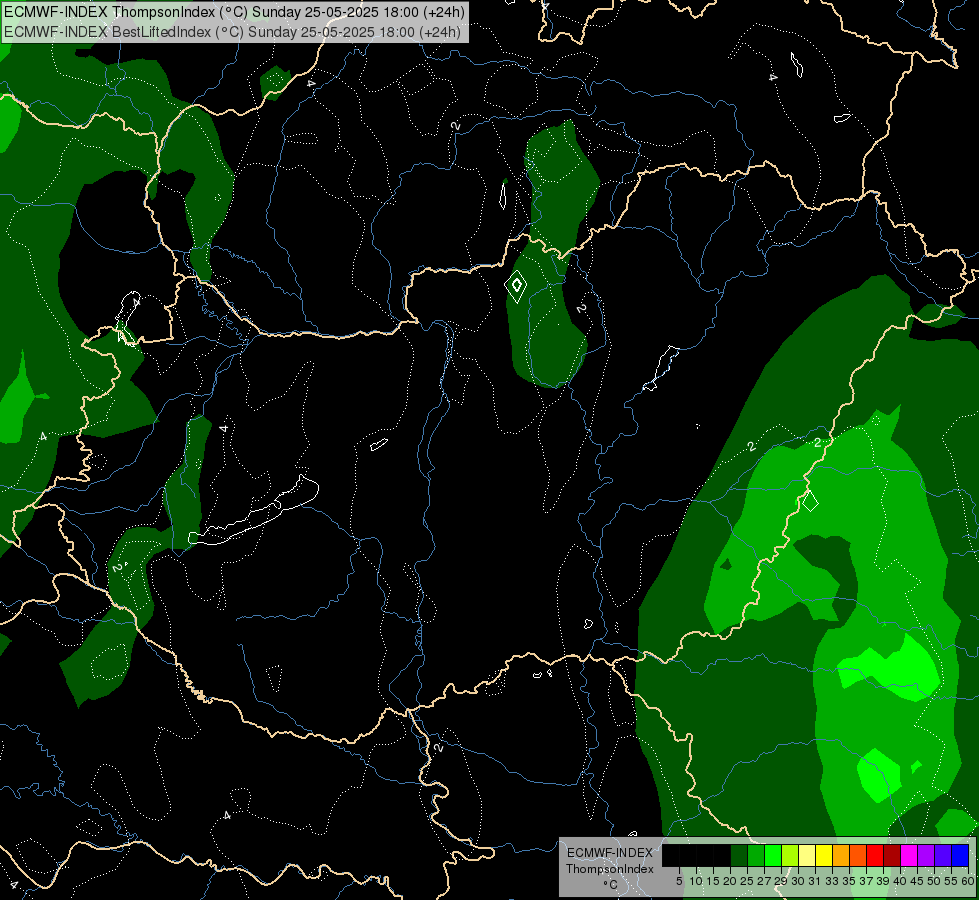
Task: Click the legend tick value '45'
Action: coord(918,881)
